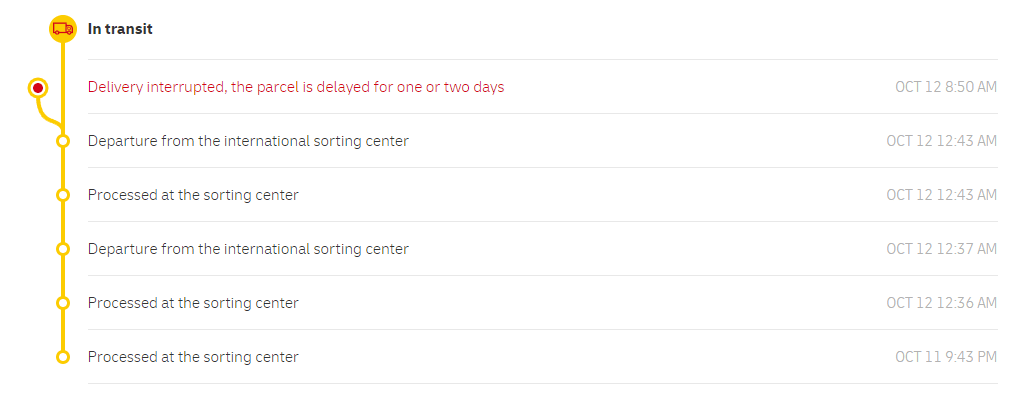
Task: Click Departure from international sorting center at 12:43 AM
Action: 248,141
